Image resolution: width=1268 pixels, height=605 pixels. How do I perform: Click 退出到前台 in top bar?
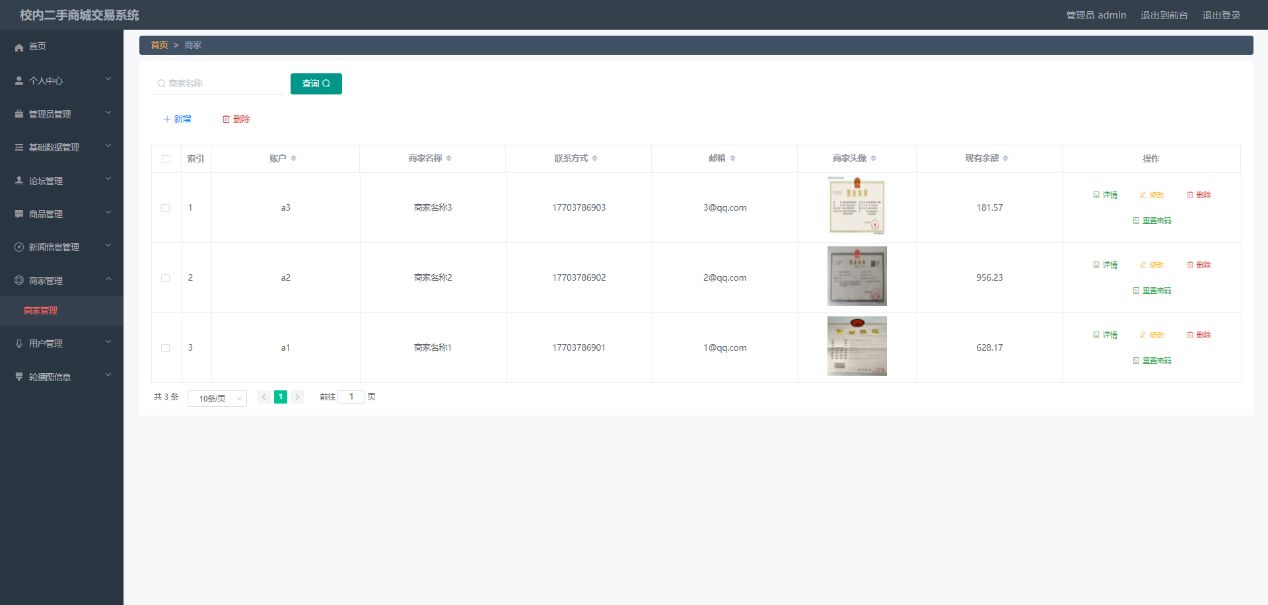pos(1164,15)
